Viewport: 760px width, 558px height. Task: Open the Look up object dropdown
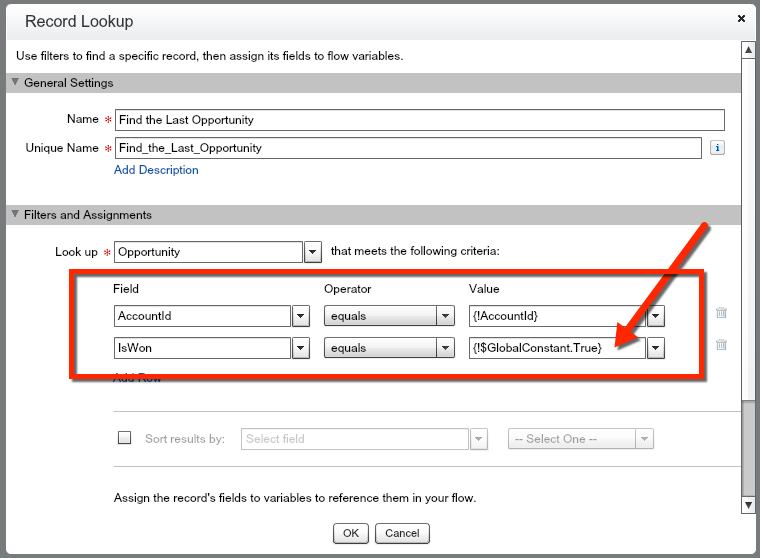(313, 252)
